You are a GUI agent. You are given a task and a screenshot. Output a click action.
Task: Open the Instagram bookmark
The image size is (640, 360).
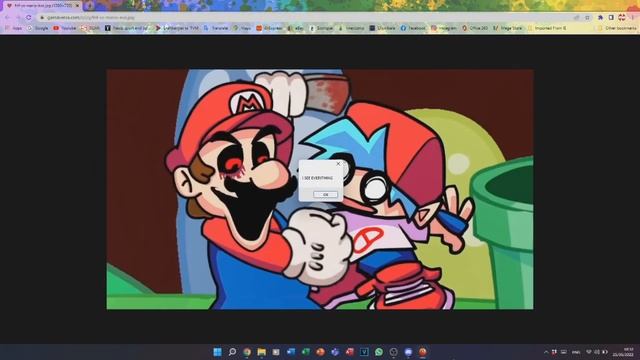pyautogui.click(x=444, y=28)
